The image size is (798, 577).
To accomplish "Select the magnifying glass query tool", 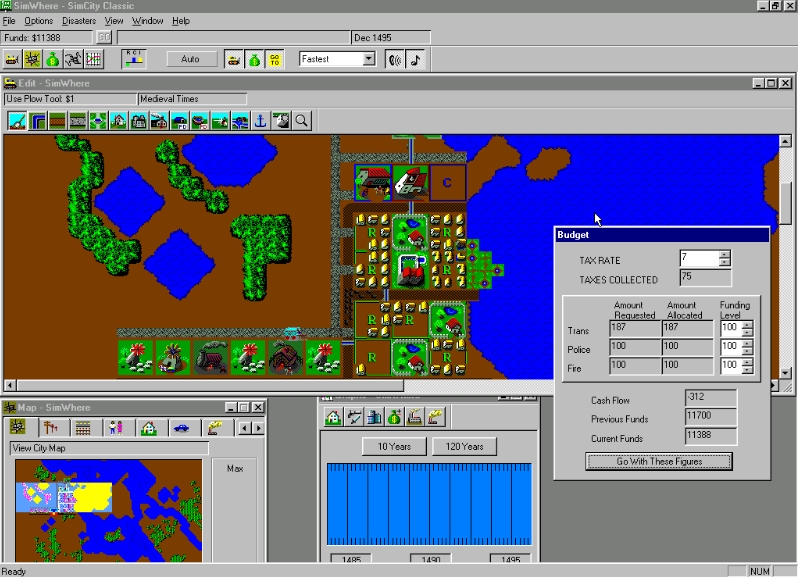I will tap(301, 121).
